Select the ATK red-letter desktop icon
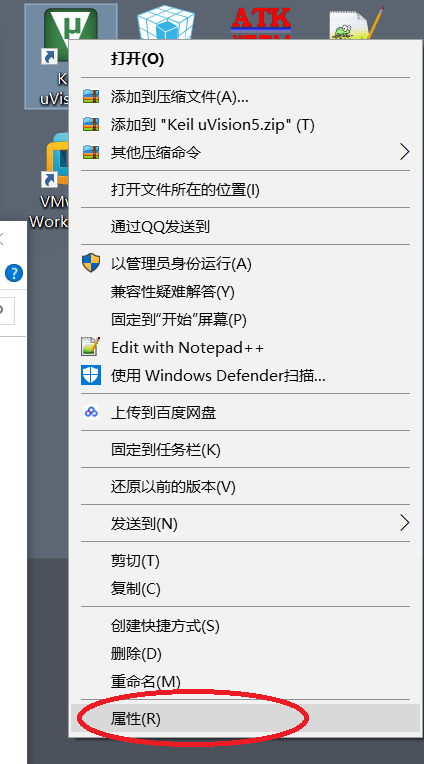Image resolution: width=424 pixels, height=764 pixels. pyautogui.click(x=261, y=22)
